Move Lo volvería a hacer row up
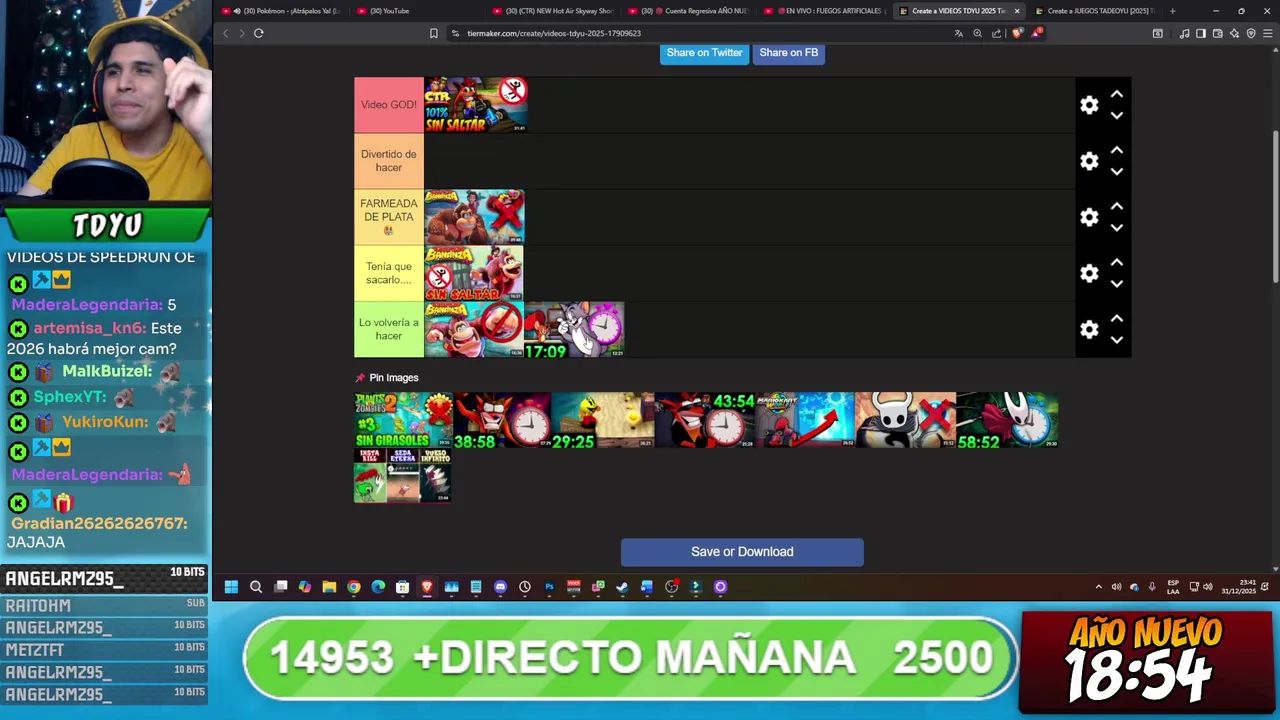This screenshot has height=720, width=1280. [x=1117, y=318]
